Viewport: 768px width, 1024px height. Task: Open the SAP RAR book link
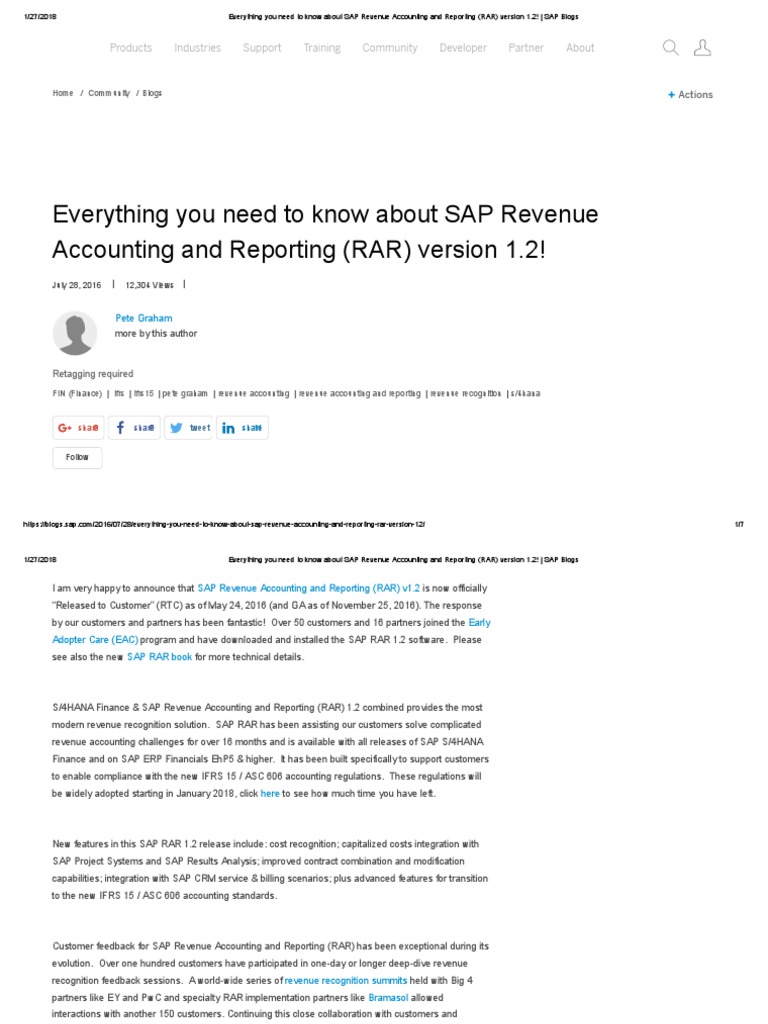point(159,657)
